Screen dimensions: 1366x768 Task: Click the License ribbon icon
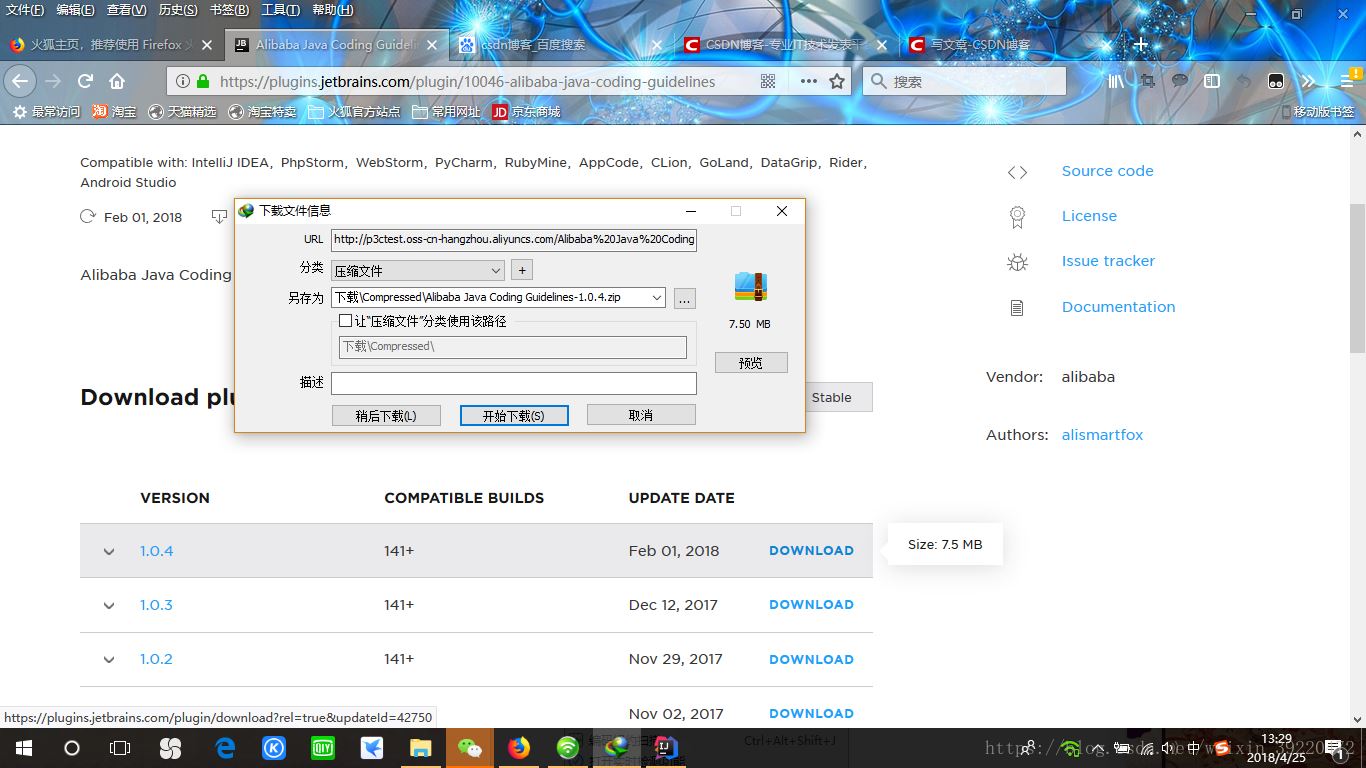[x=1017, y=216]
